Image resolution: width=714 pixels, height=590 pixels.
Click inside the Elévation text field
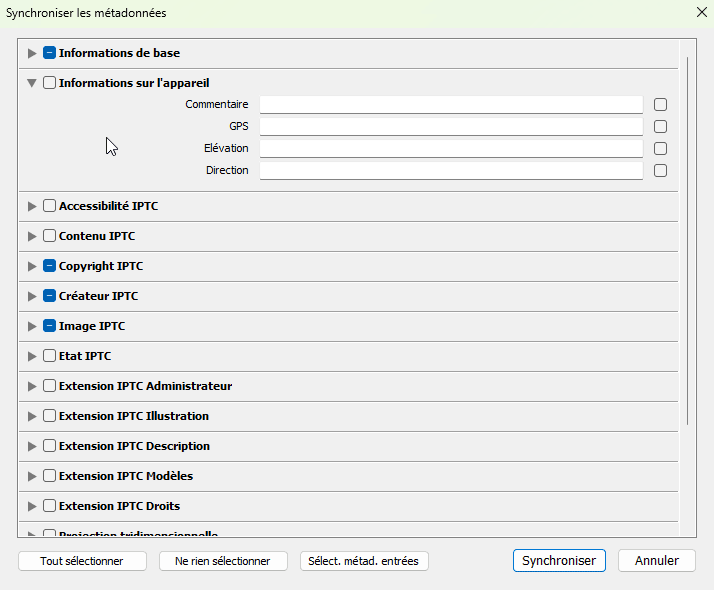click(450, 149)
